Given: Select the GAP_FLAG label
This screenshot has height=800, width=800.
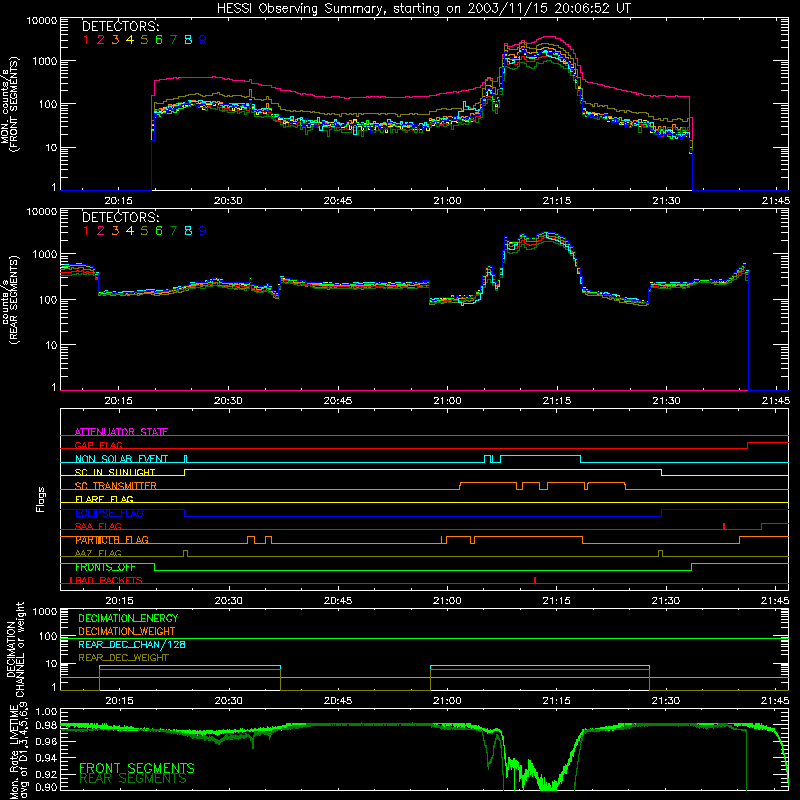Looking at the screenshot, I should pyautogui.click(x=98, y=445).
